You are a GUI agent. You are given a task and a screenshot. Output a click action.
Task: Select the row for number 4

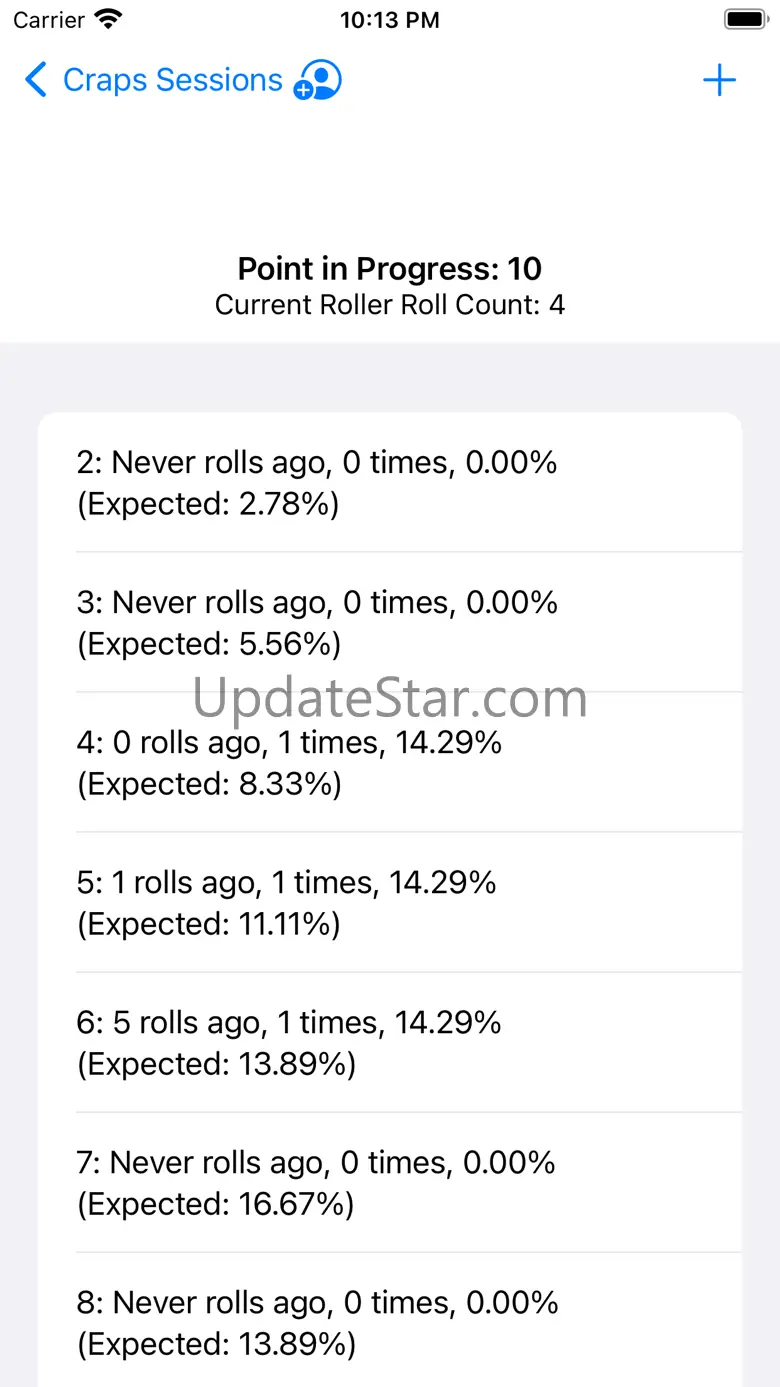390,762
